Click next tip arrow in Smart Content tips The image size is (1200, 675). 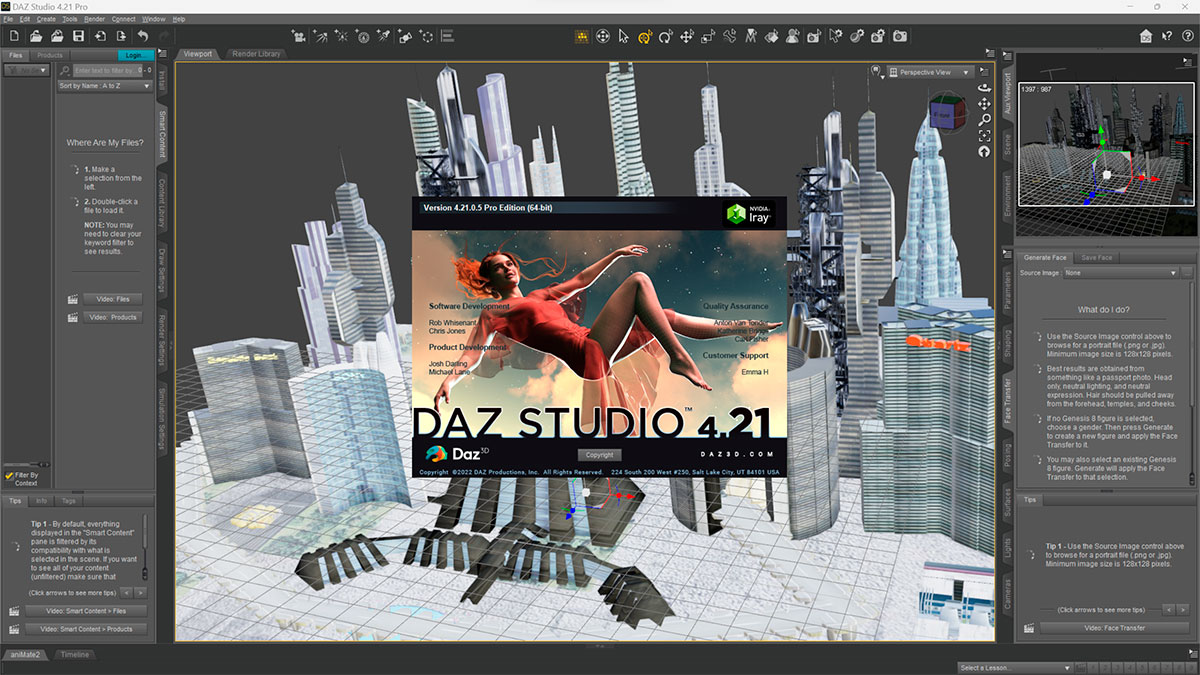tap(141, 593)
